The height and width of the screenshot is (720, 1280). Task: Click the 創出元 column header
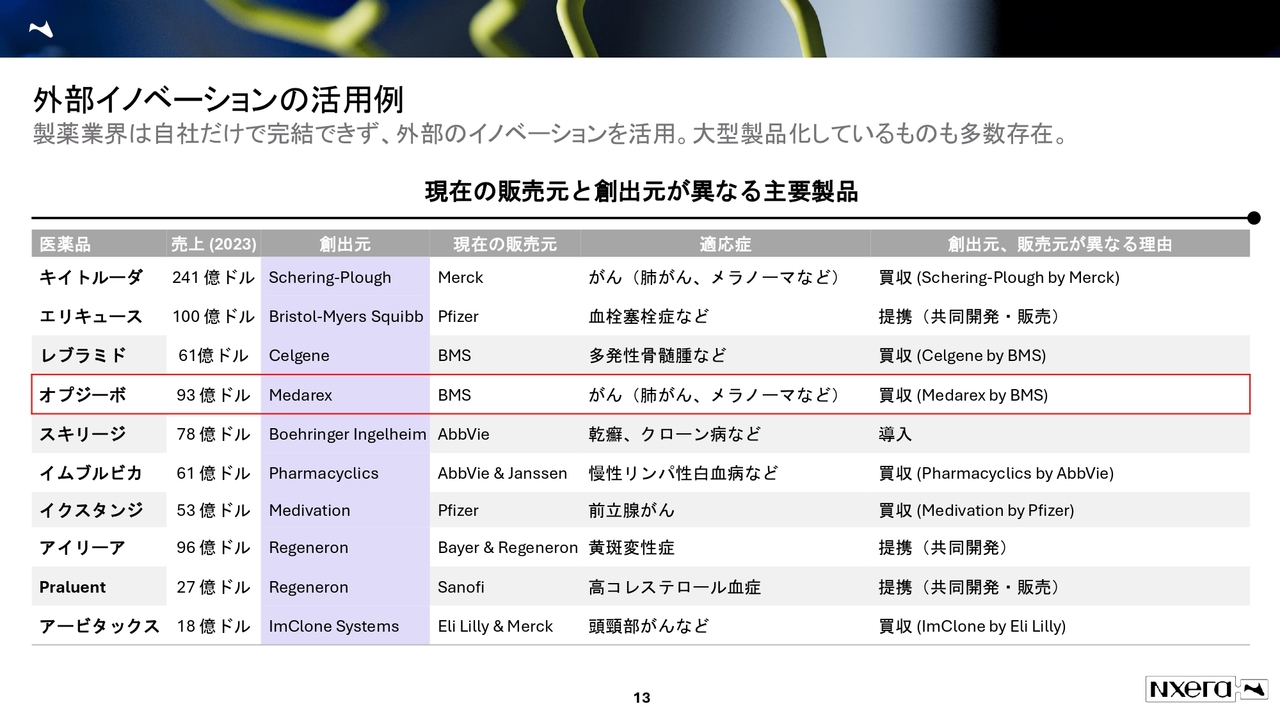point(345,244)
